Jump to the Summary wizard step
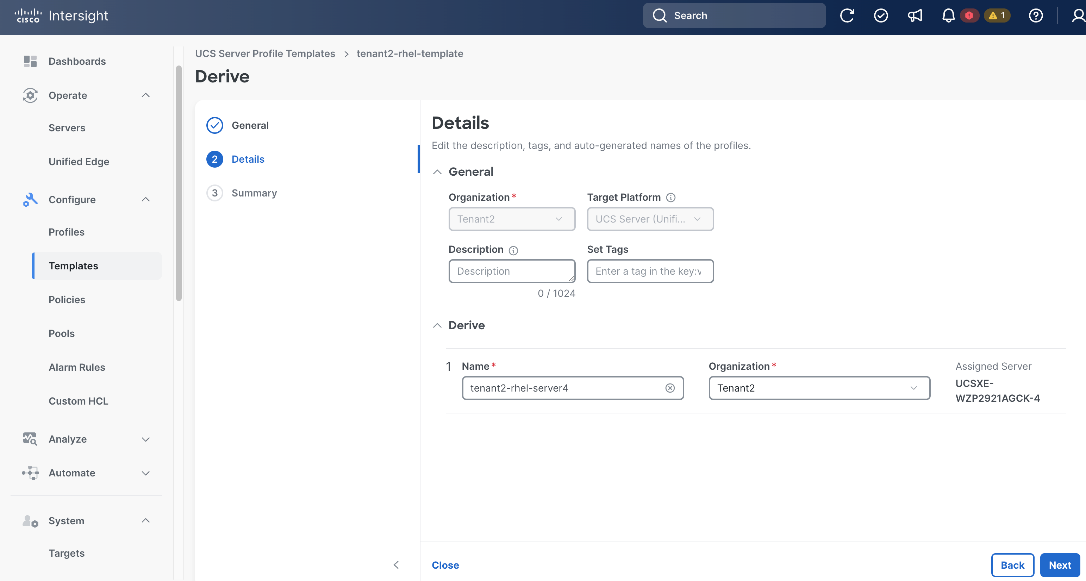 tap(254, 193)
